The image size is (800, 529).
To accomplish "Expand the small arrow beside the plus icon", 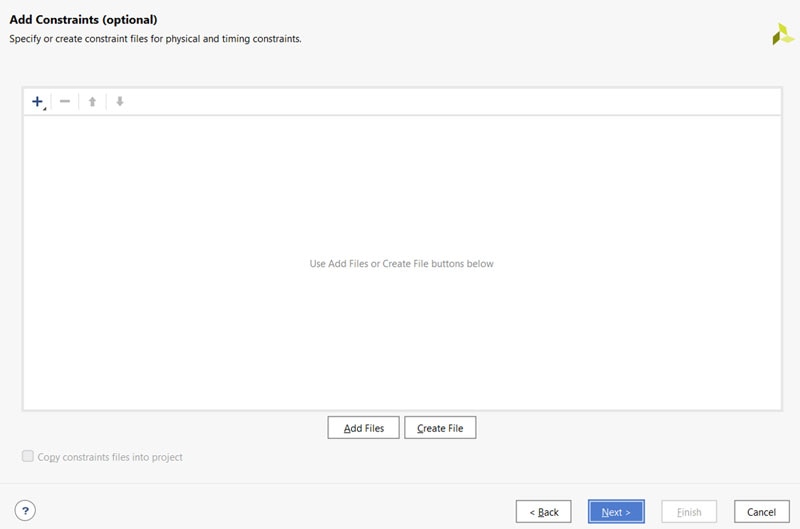I will pyautogui.click(x=45, y=107).
